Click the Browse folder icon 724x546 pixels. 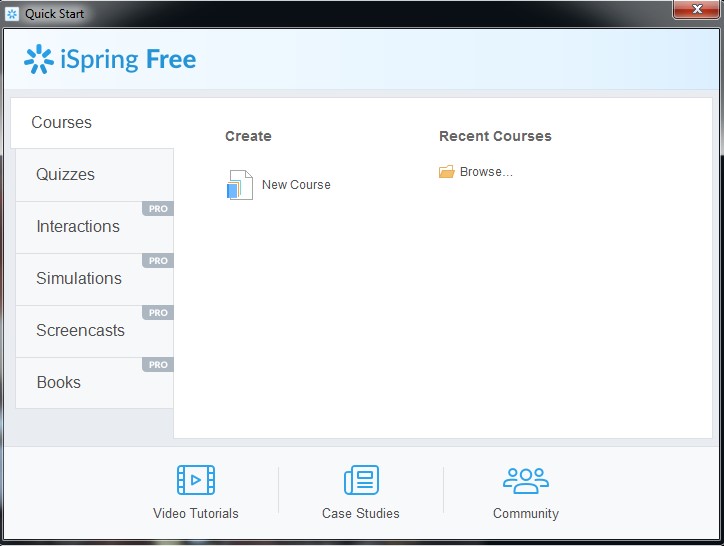[446, 172]
